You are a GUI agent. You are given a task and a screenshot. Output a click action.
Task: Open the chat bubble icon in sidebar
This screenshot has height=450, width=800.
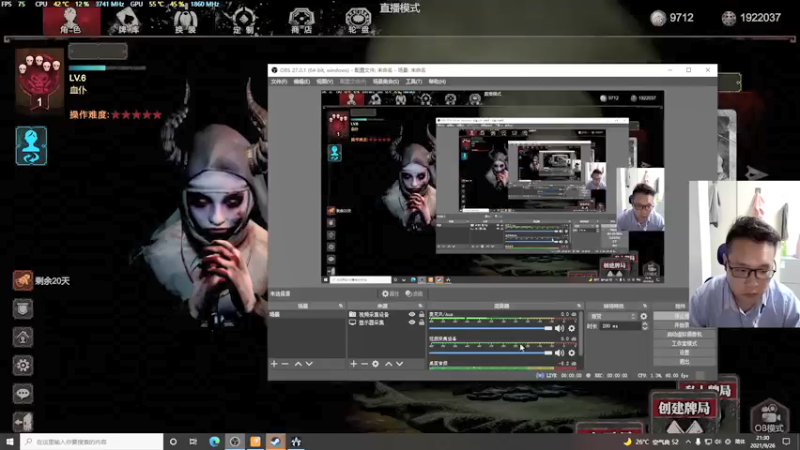[x=23, y=393]
